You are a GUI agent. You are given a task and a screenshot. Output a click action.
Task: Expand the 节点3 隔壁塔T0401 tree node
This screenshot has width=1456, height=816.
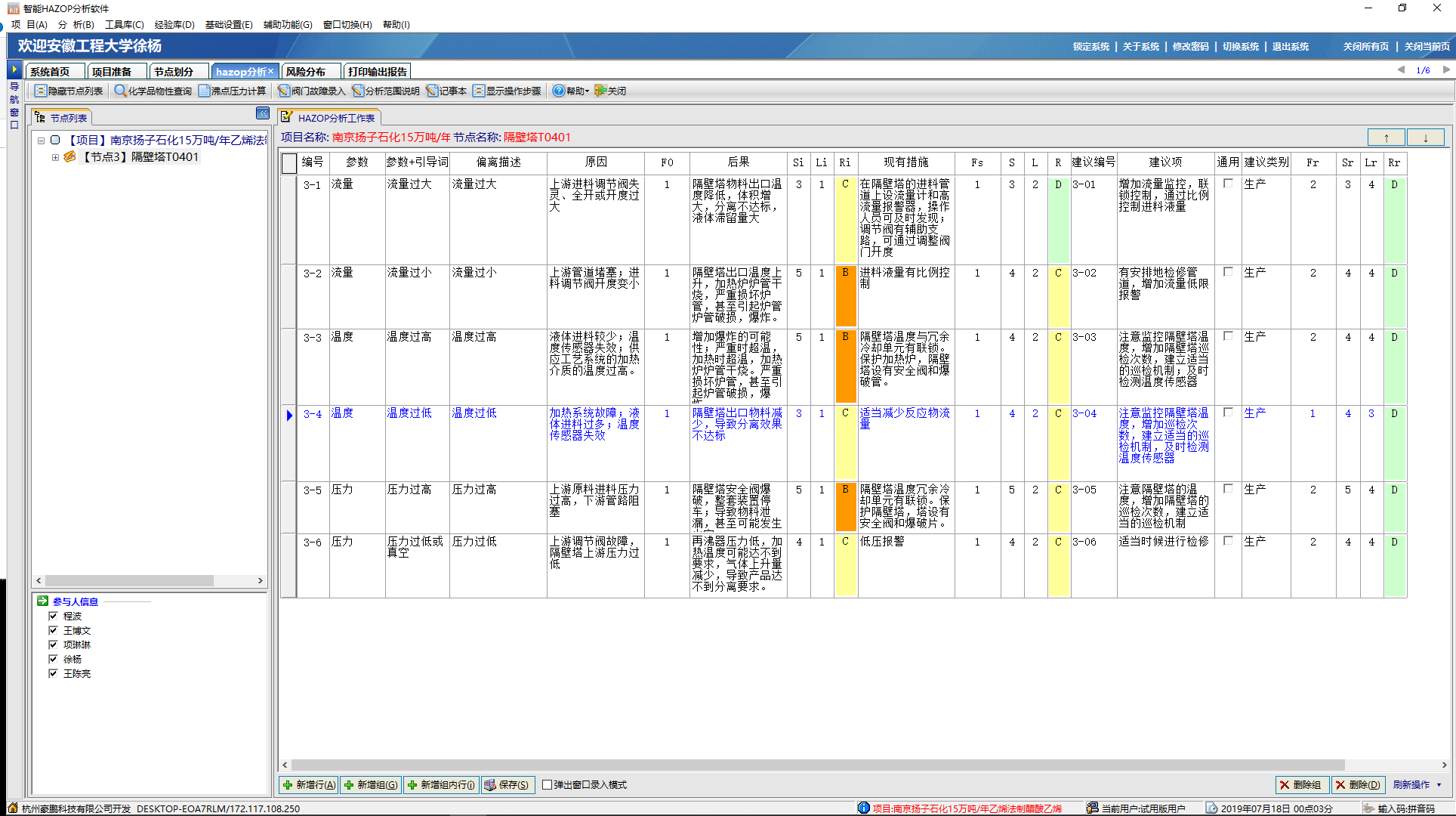coord(55,157)
